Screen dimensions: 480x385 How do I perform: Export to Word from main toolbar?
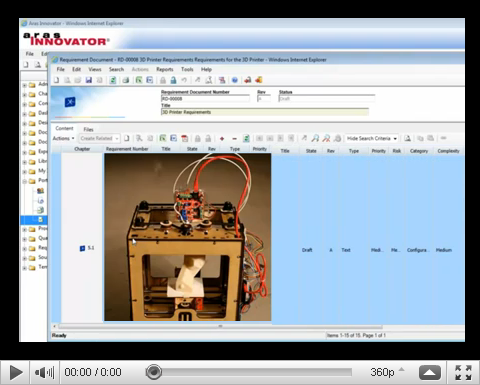[150, 80]
